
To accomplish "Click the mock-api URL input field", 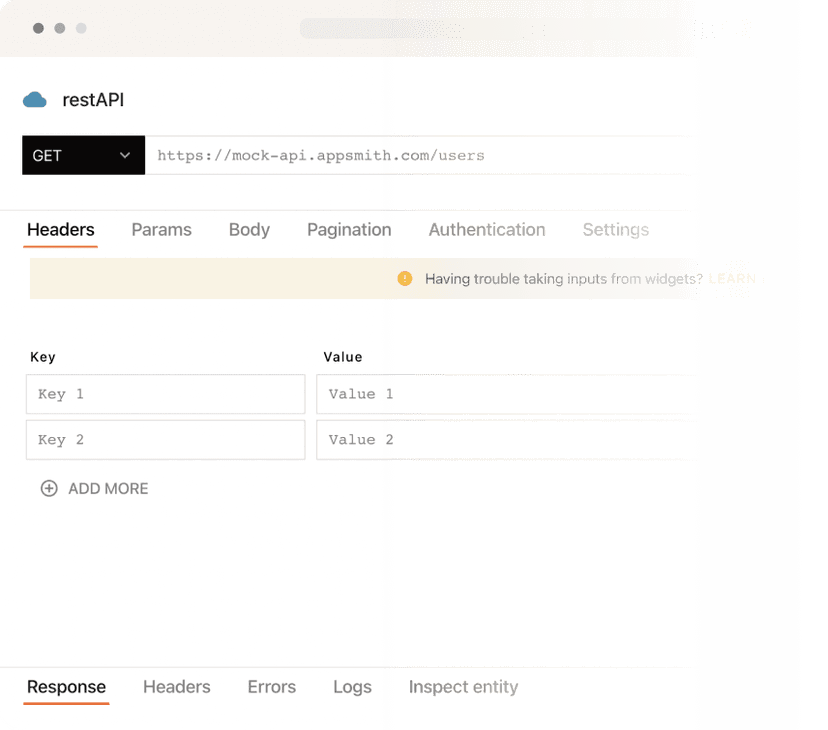I will (x=400, y=155).
